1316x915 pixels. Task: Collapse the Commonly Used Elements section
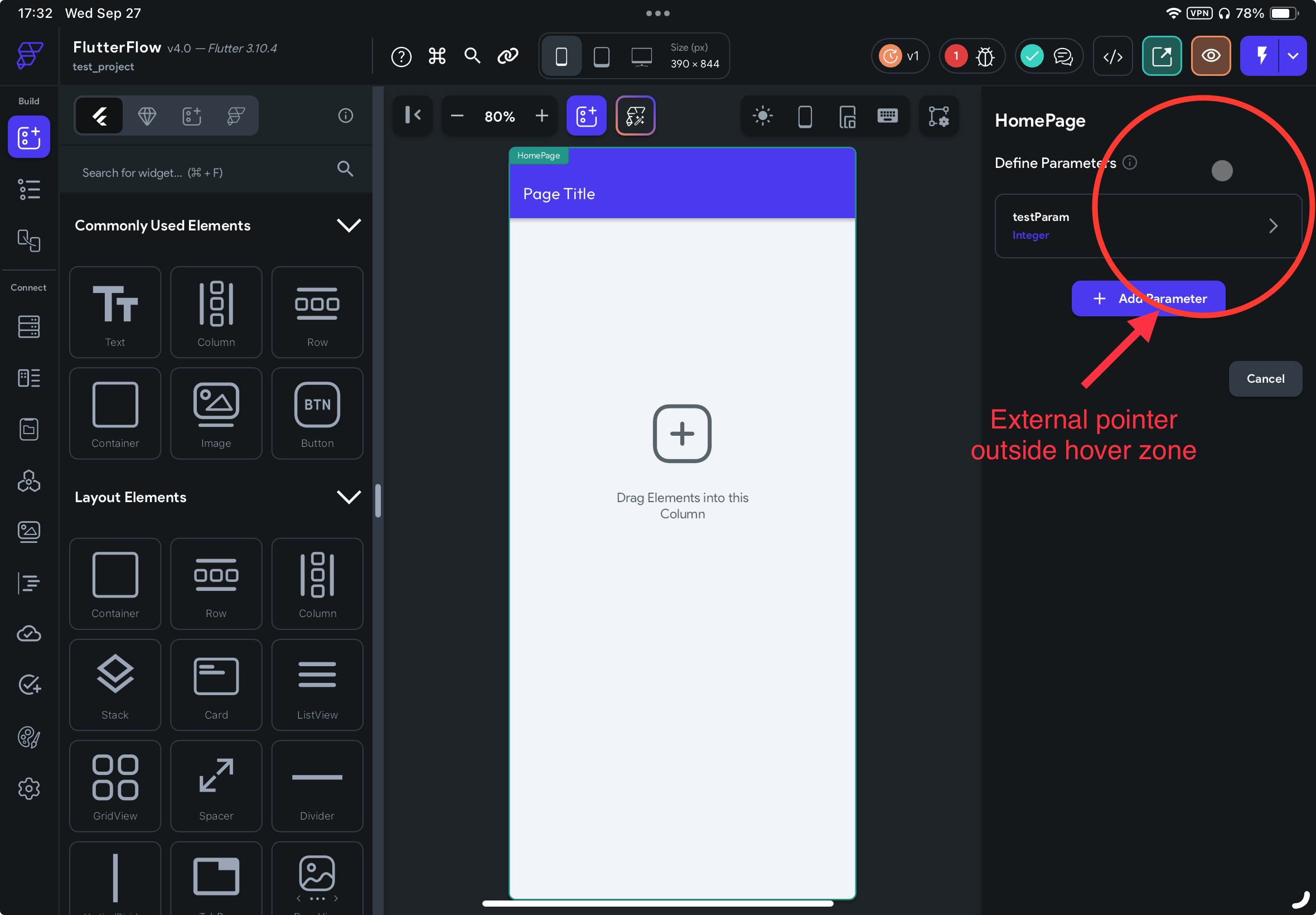tap(350, 225)
